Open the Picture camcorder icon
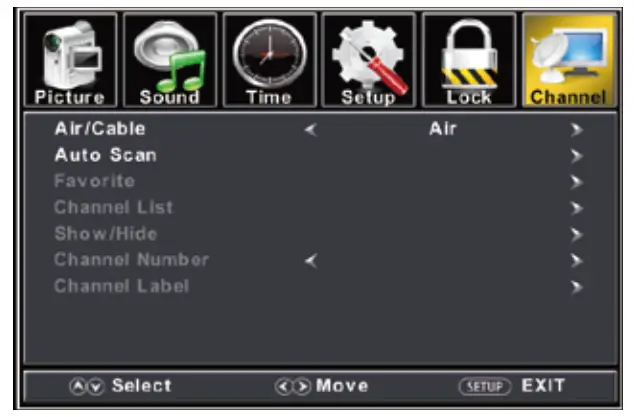 pyautogui.click(x=70, y=60)
